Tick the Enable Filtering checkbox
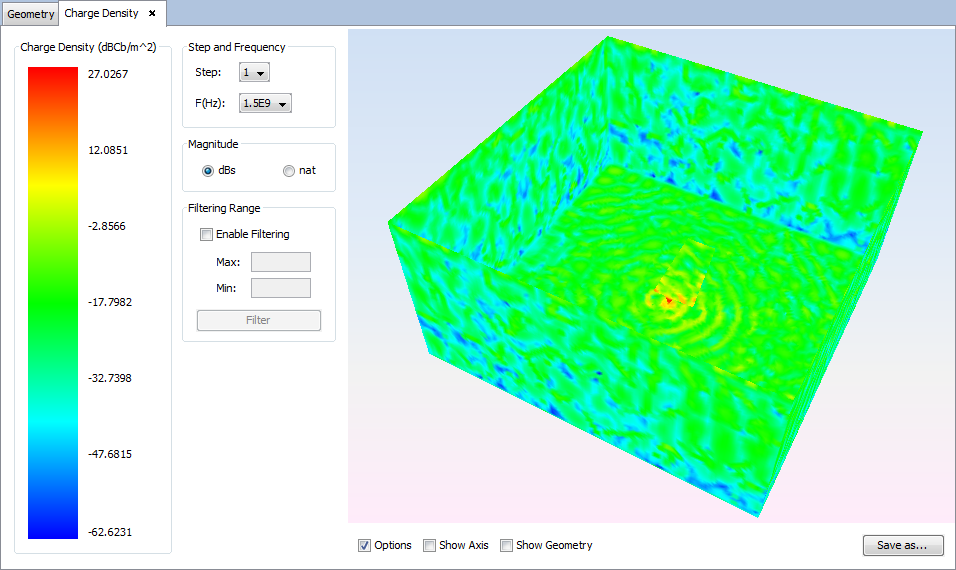 tap(207, 234)
